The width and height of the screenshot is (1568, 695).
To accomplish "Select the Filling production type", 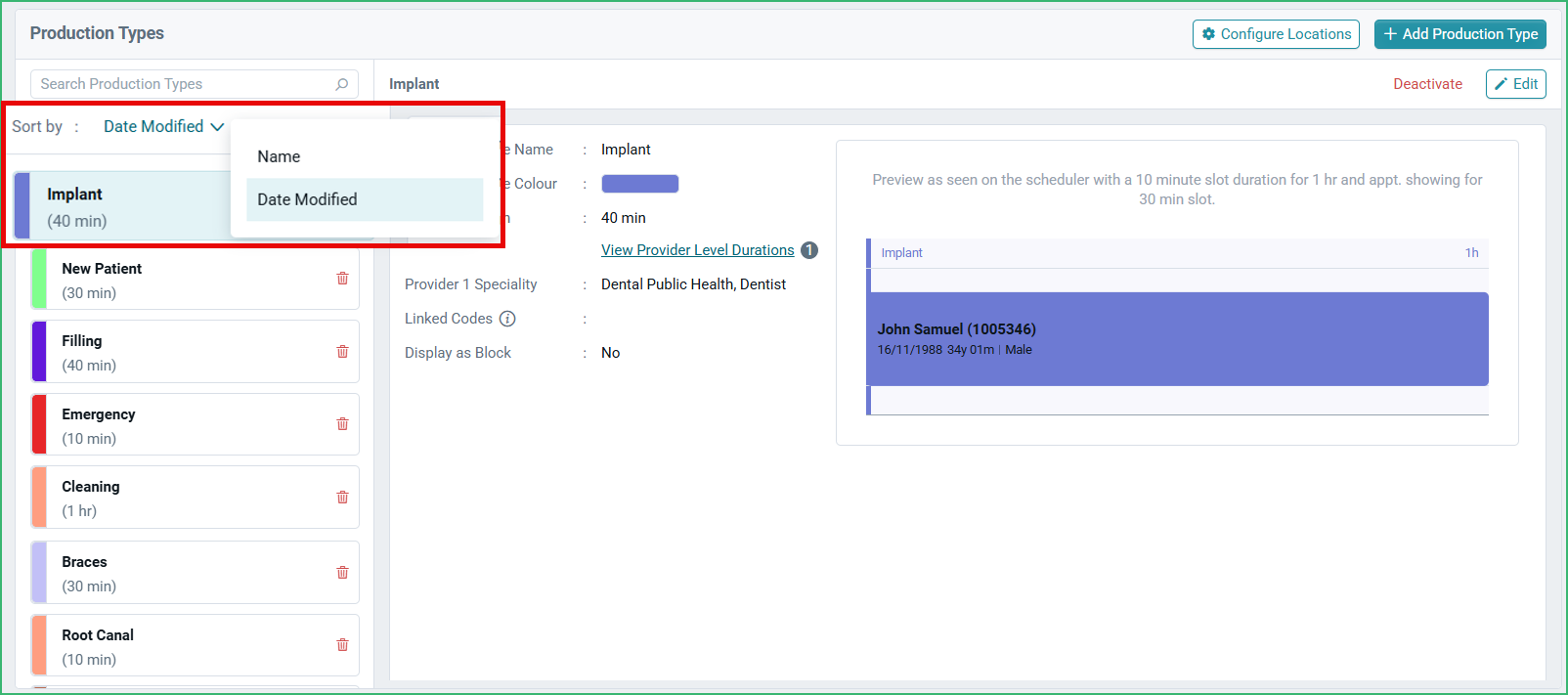I will 195,352.
